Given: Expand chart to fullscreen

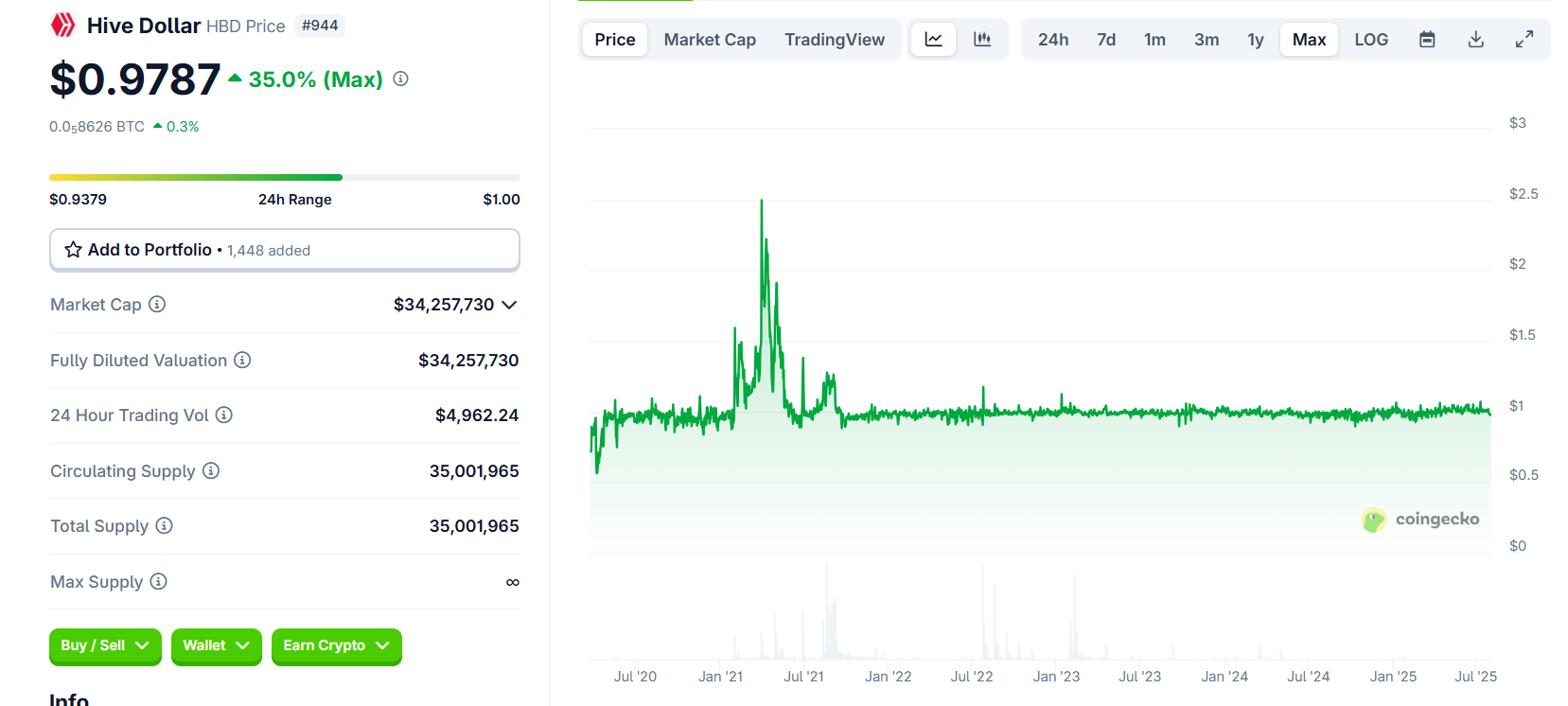Looking at the screenshot, I should click(1524, 40).
